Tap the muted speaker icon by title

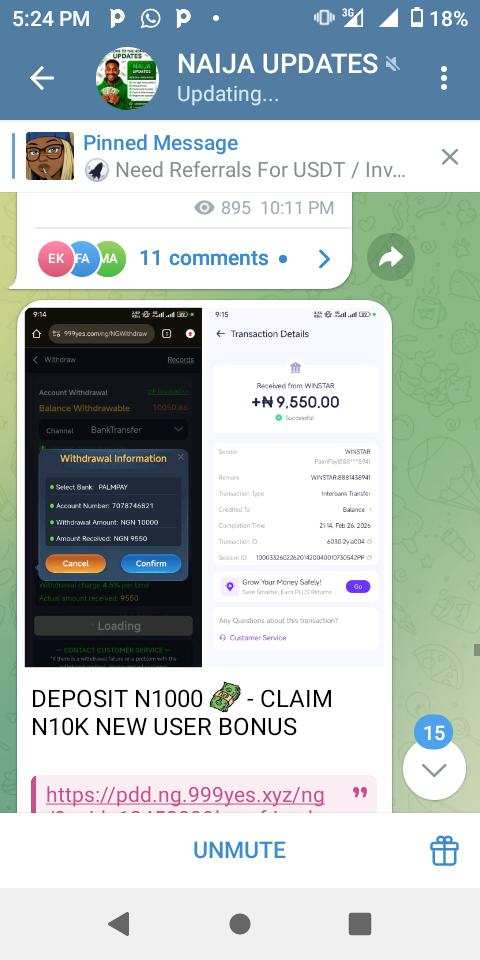click(391, 64)
